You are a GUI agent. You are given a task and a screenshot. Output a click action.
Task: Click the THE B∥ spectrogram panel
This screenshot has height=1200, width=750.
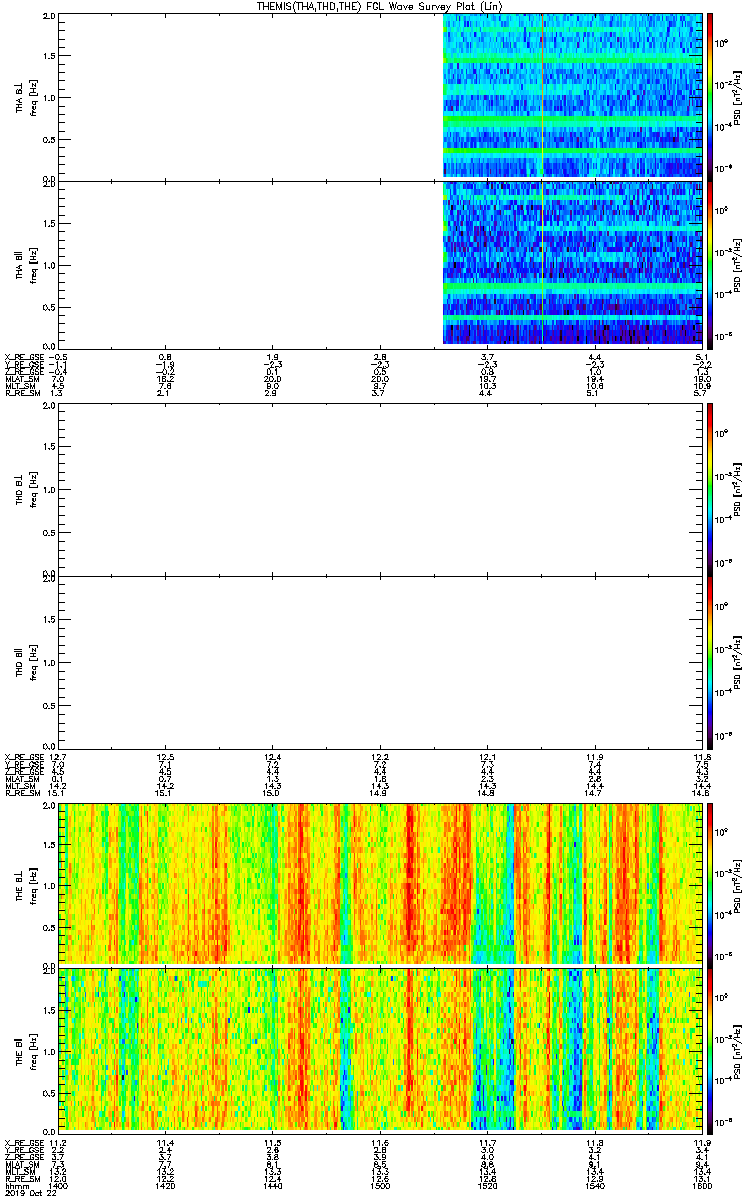coord(380,1051)
